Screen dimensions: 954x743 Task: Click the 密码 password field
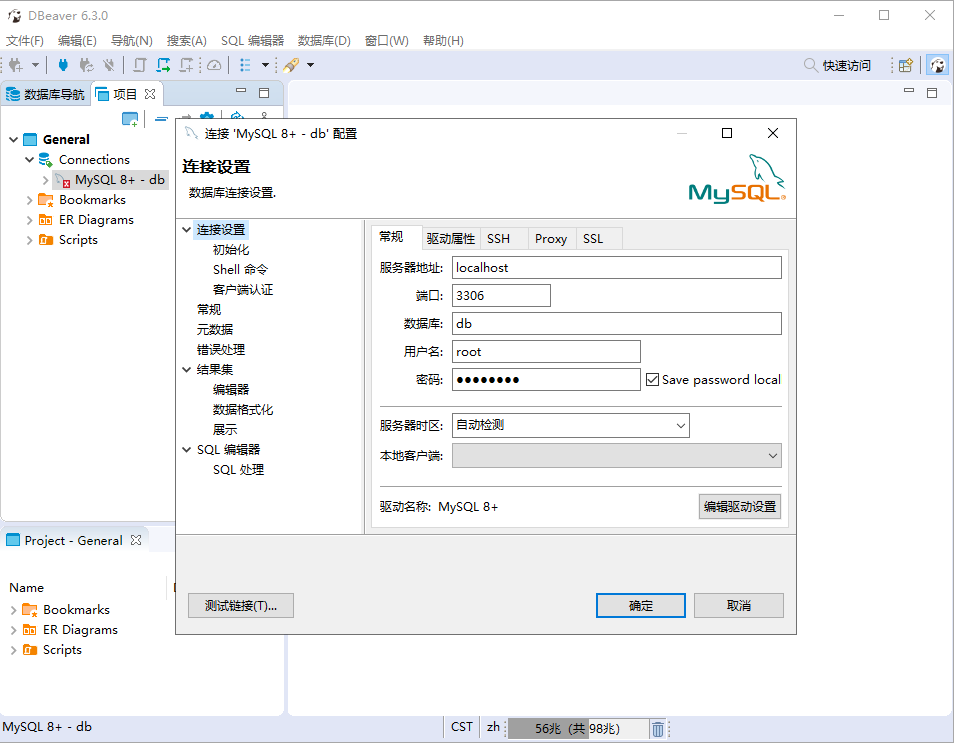tap(546, 380)
